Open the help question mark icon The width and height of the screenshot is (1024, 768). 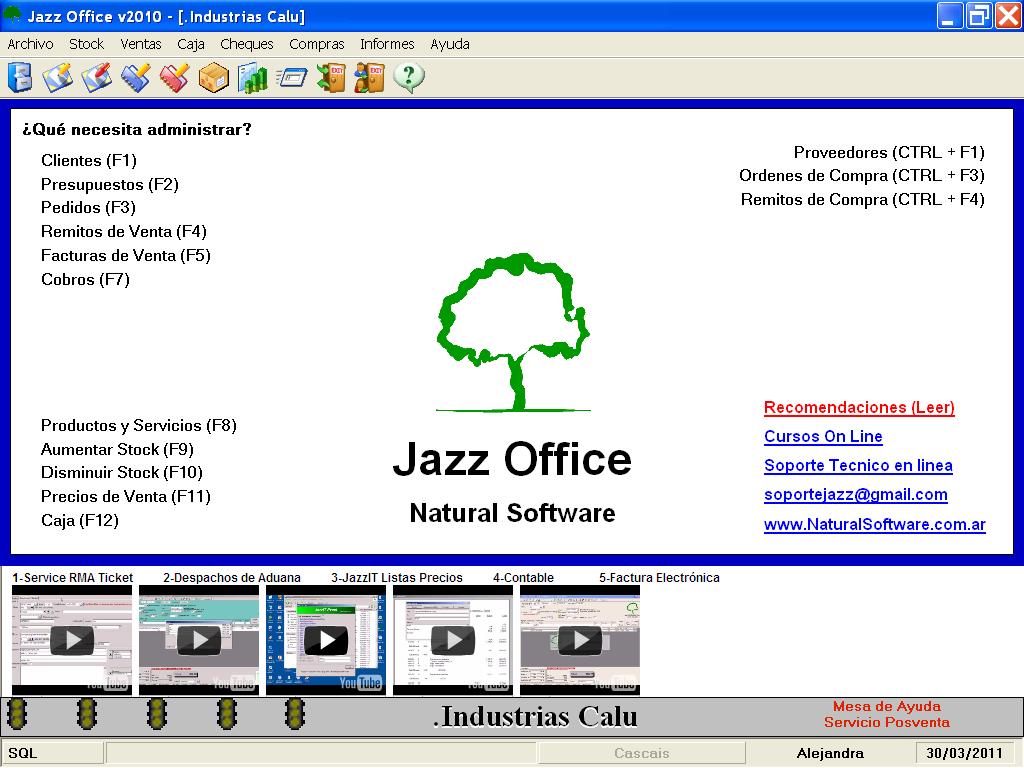(x=409, y=78)
